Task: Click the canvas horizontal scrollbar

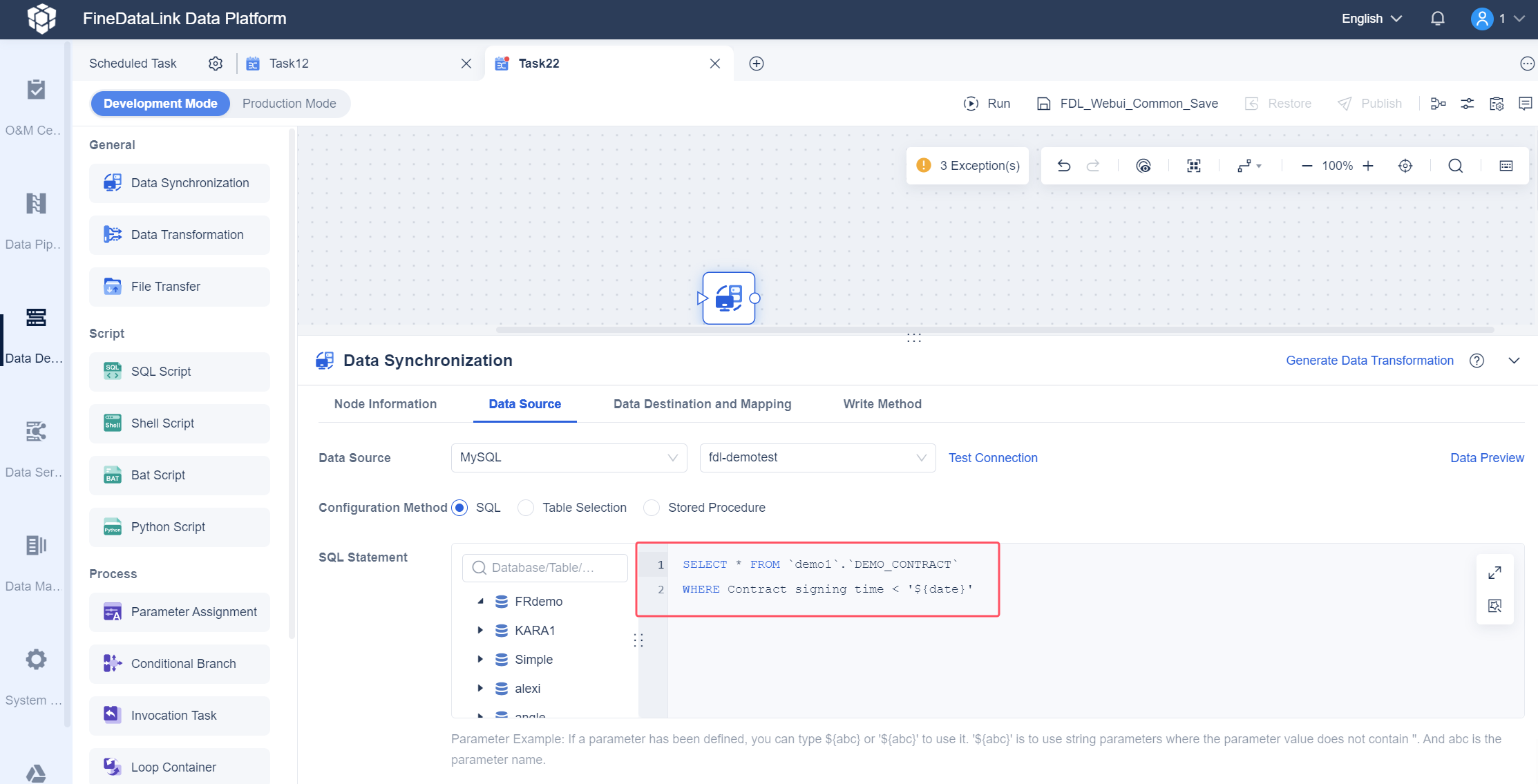Action: tap(995, 329)
